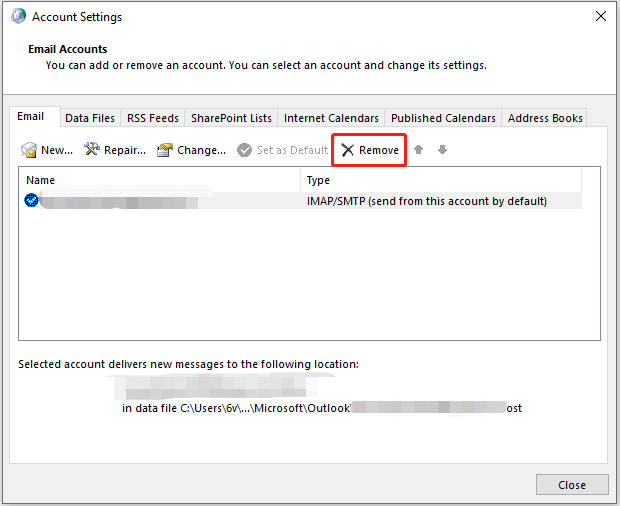Switch to the Data Files tab
The height and width of the screenshot is (506, 620).
point(90,118)
